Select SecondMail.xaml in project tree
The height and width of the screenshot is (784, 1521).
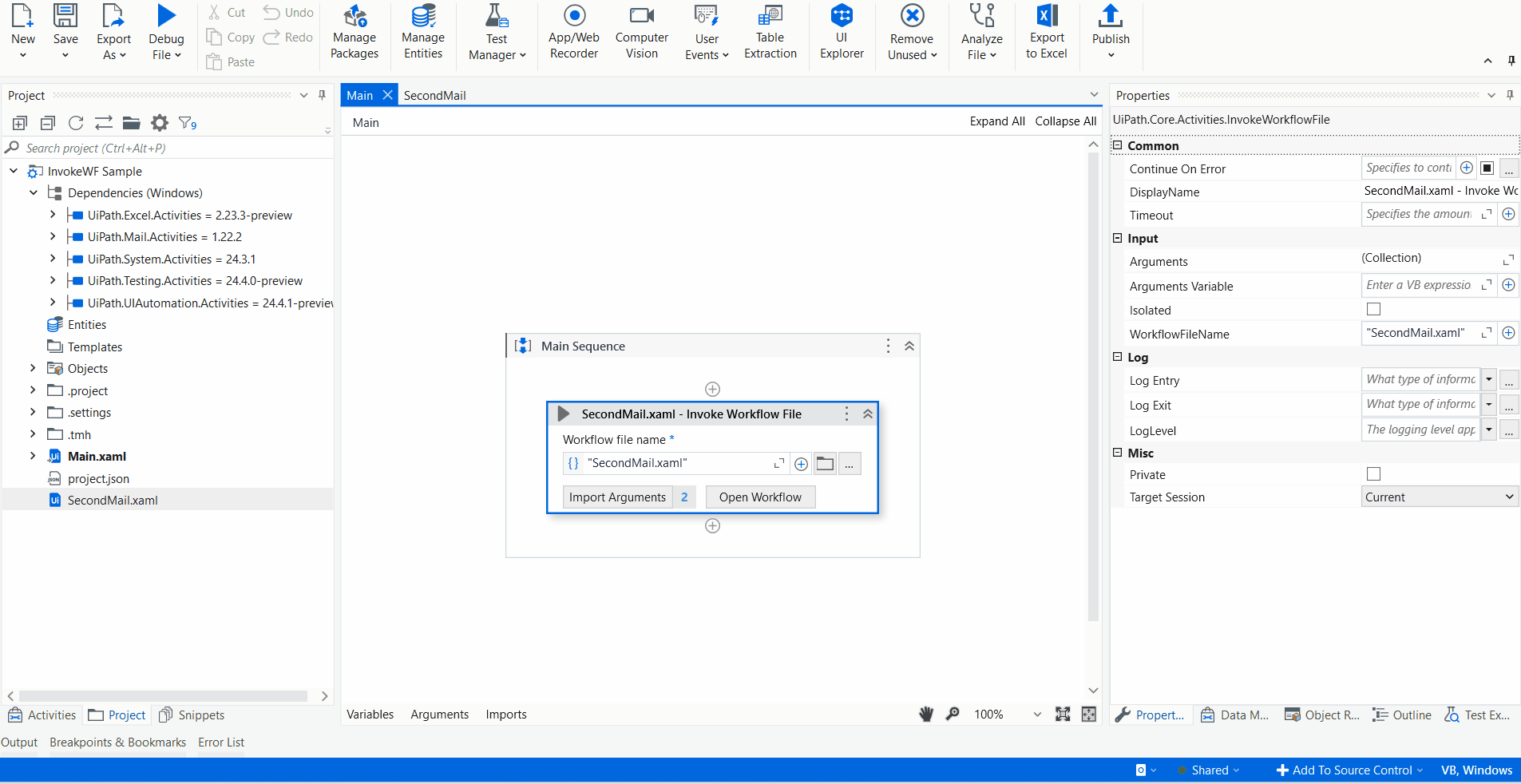113,501
